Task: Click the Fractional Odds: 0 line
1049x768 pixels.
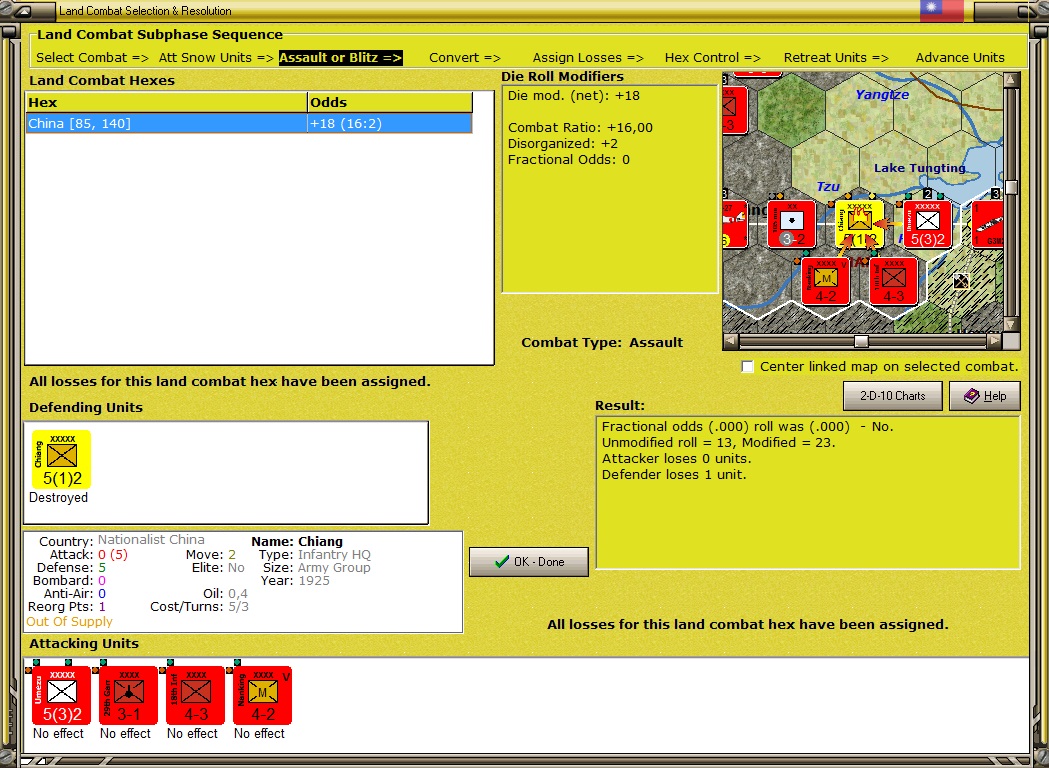Action: [568, 160]
